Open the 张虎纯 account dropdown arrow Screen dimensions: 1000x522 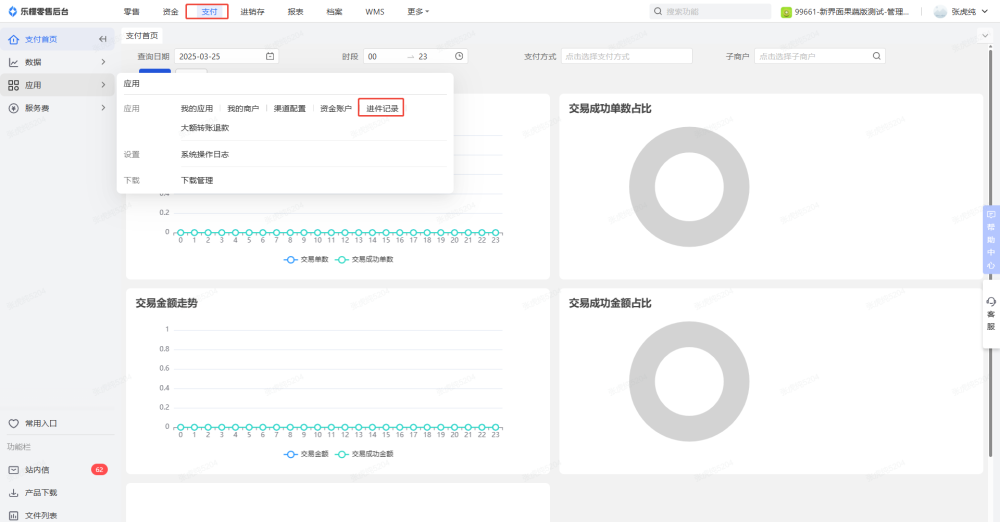pyautogui.click(x=985, y=11)
